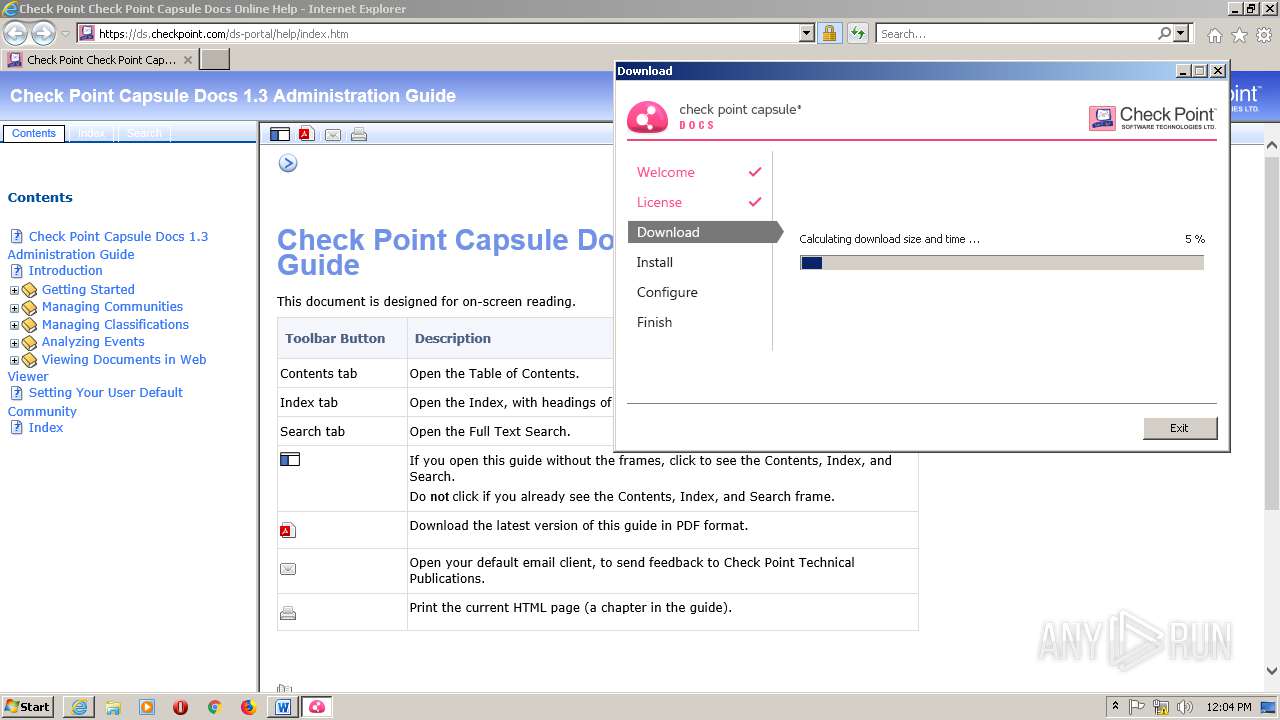
Task: Click the Capsule Docs installer taskbar item
Action: [317, 707]
